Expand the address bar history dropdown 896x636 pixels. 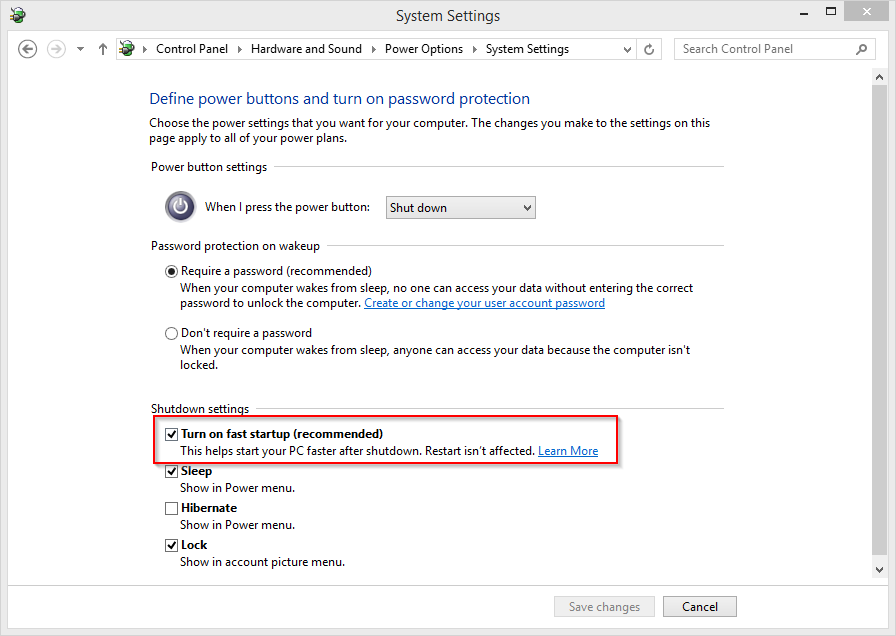[627, 49]
